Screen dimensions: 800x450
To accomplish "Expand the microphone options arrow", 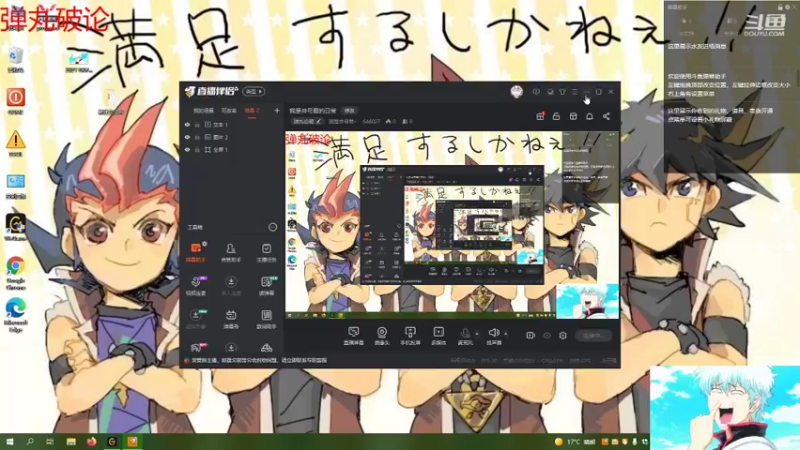I will pyautogui.click(x=477, y=334).
